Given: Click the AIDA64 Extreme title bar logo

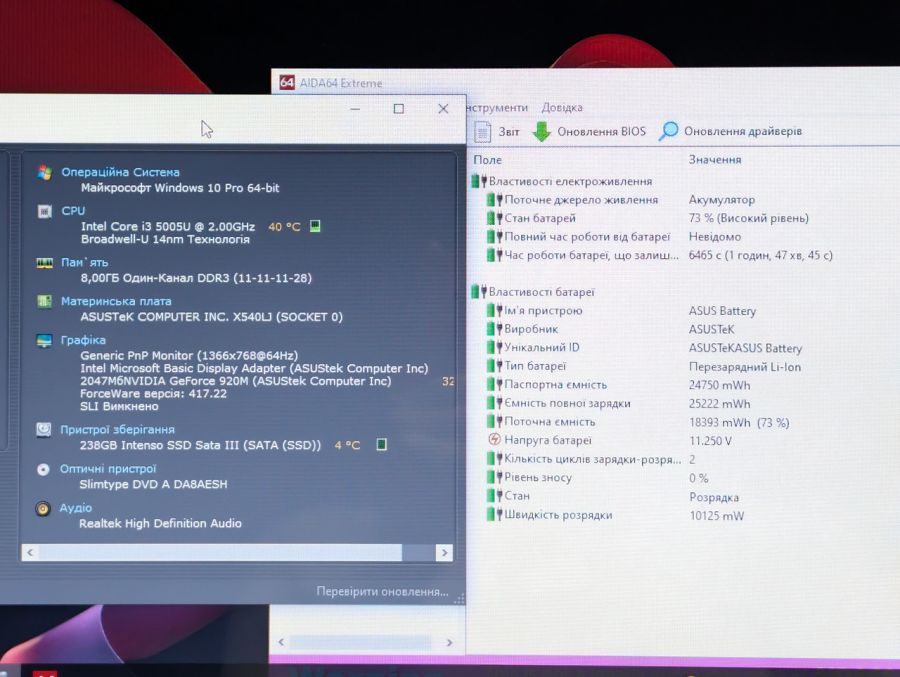Looking at the screenshot, I should 287,83.
